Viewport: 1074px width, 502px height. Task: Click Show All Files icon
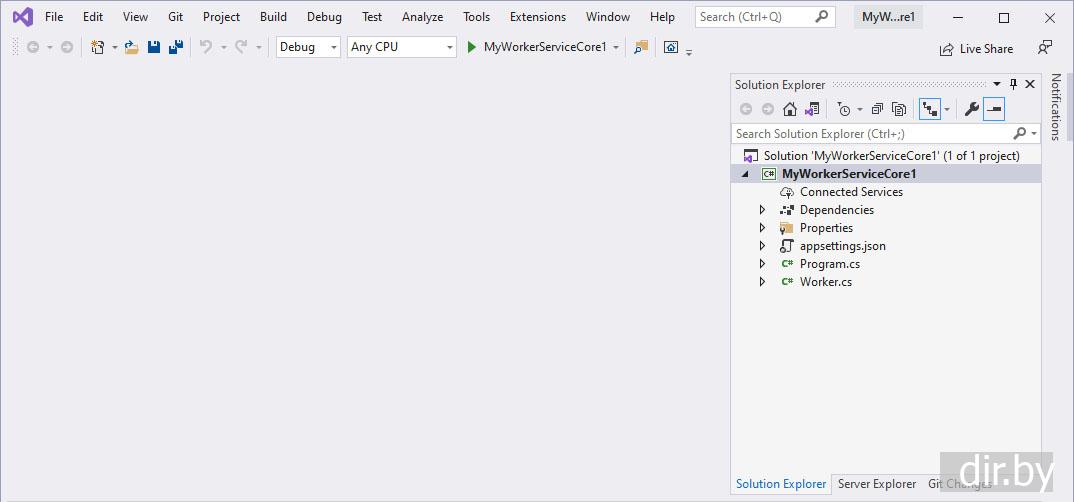point(899,109)
